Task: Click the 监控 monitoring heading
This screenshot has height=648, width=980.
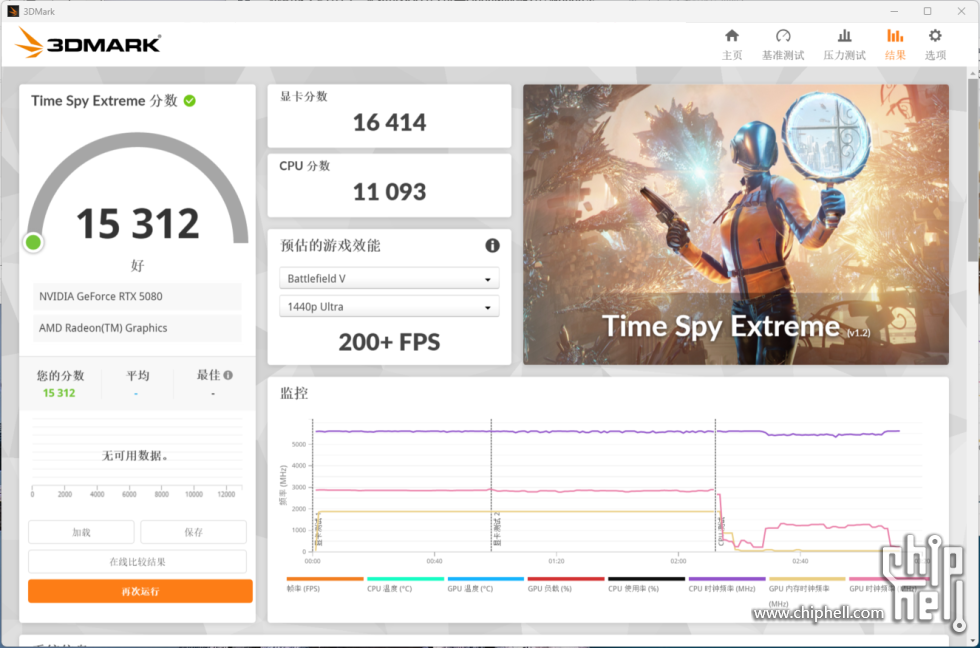Action: pos(294,393)
